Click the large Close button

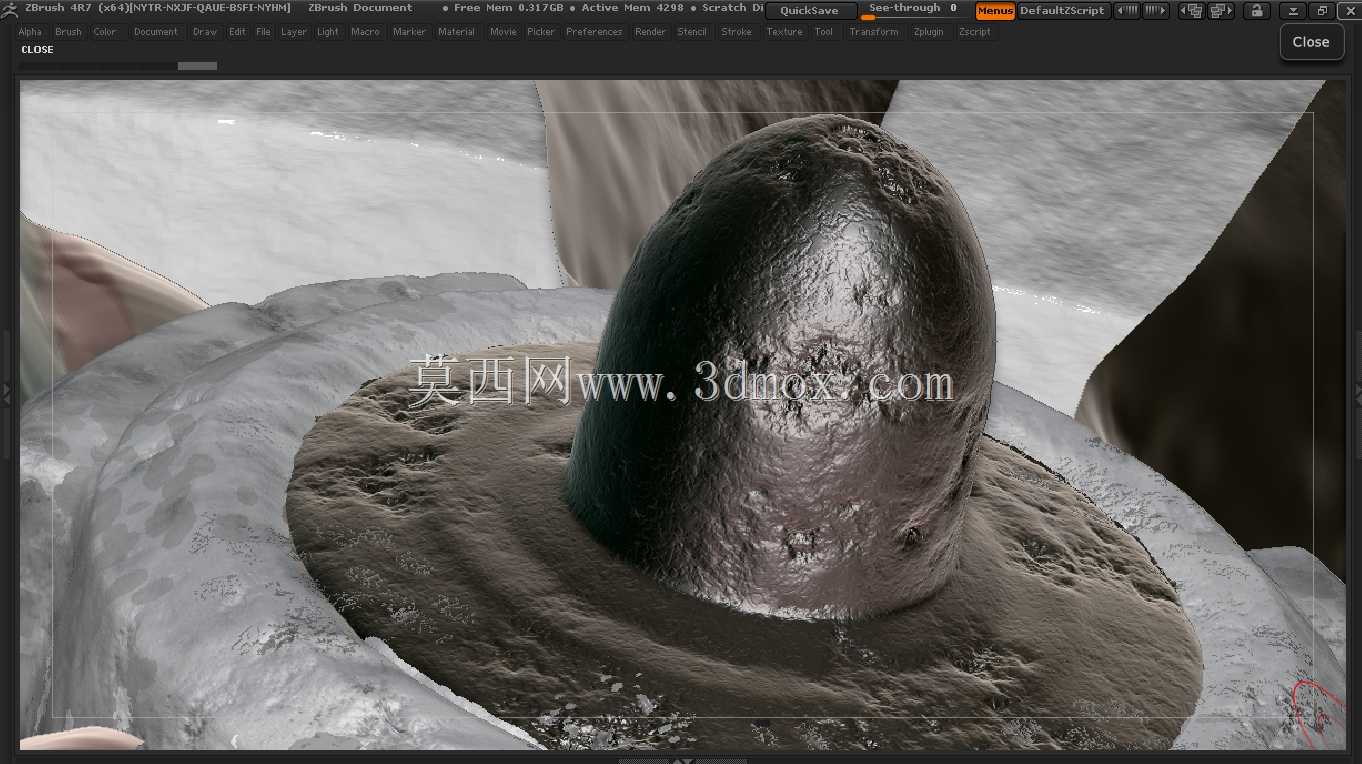tap(1311, 42)
